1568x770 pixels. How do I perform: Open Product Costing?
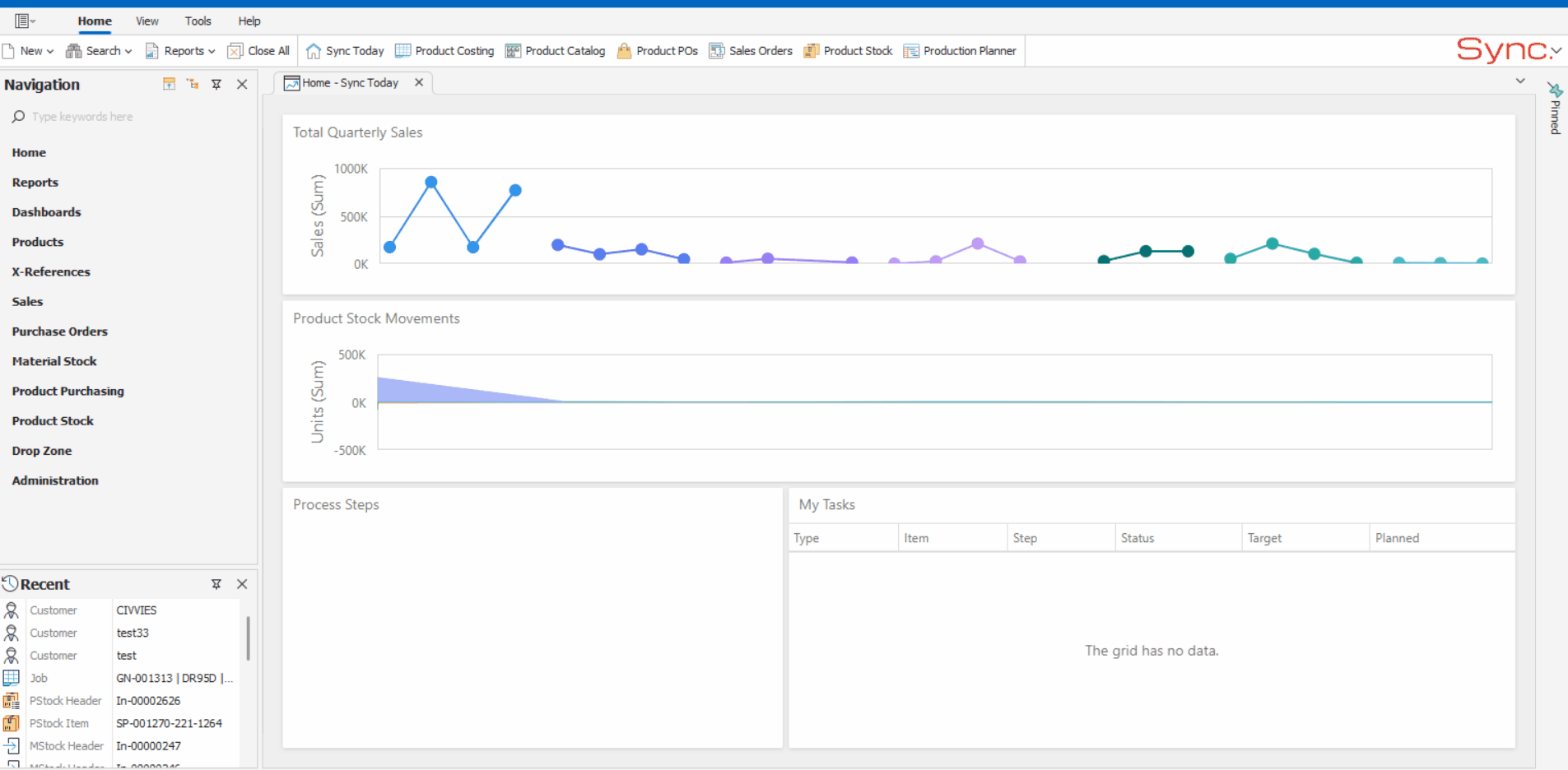click(x=444, y=51)
